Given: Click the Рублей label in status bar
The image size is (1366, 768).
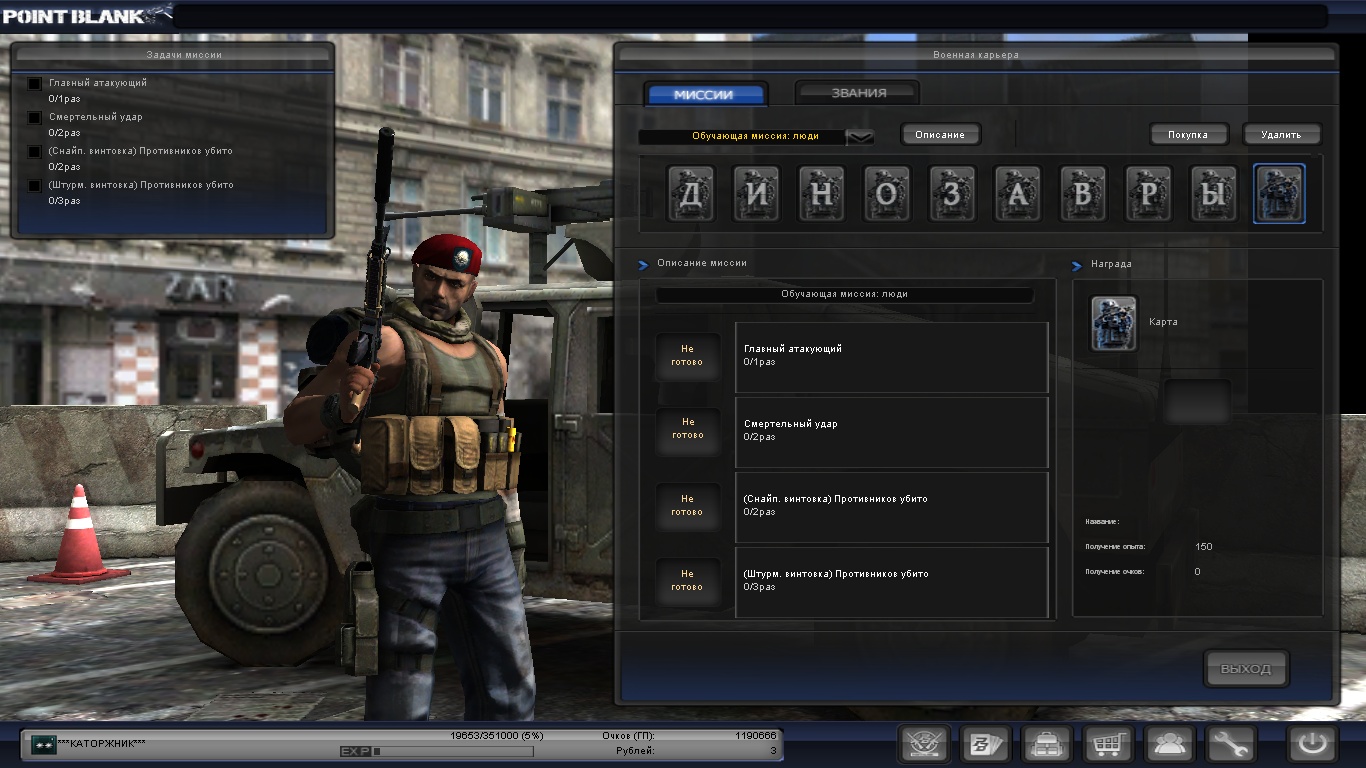Looking at the screenshot, I should click(636, 750).
